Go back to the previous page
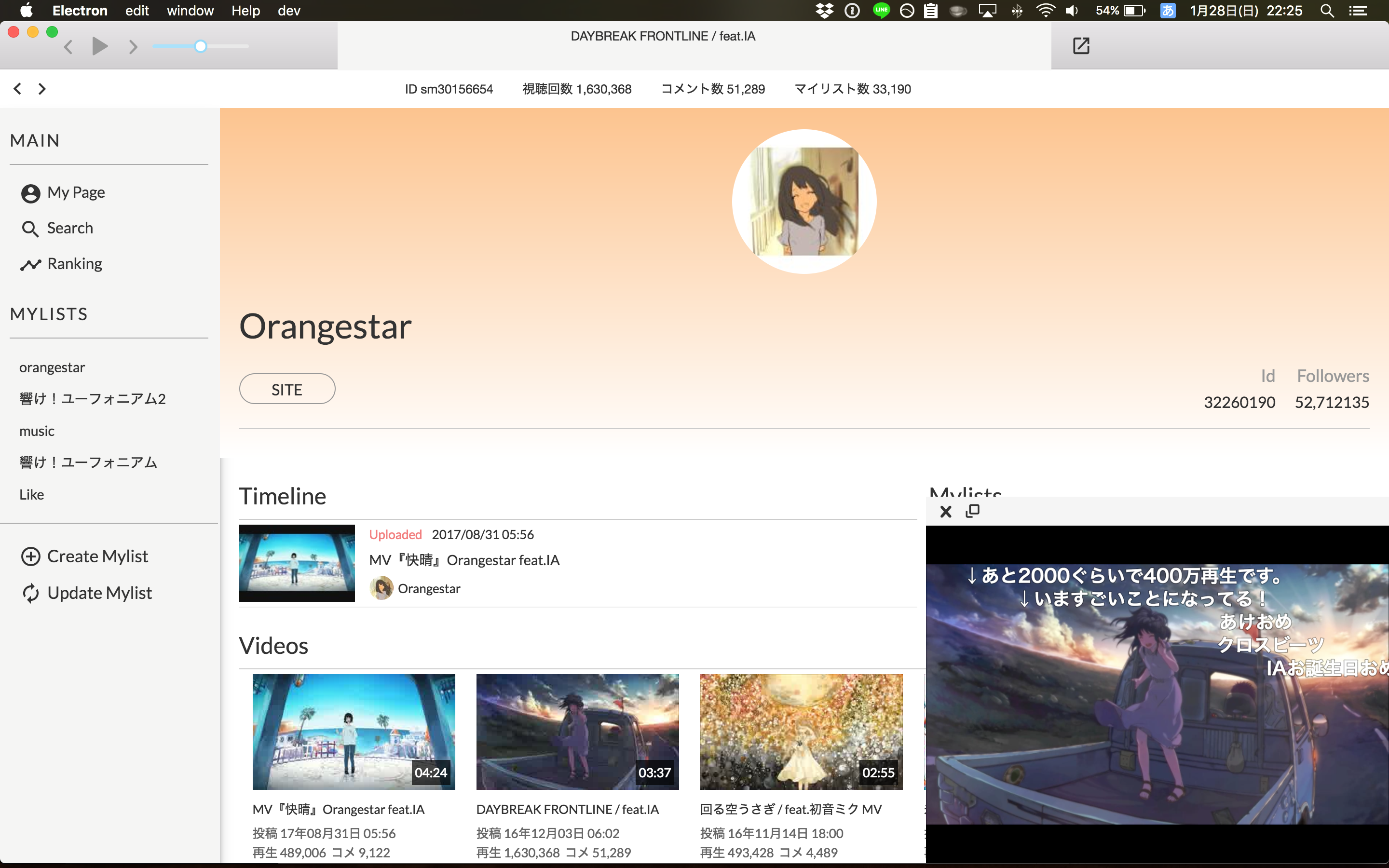 [x=18, y=88]
